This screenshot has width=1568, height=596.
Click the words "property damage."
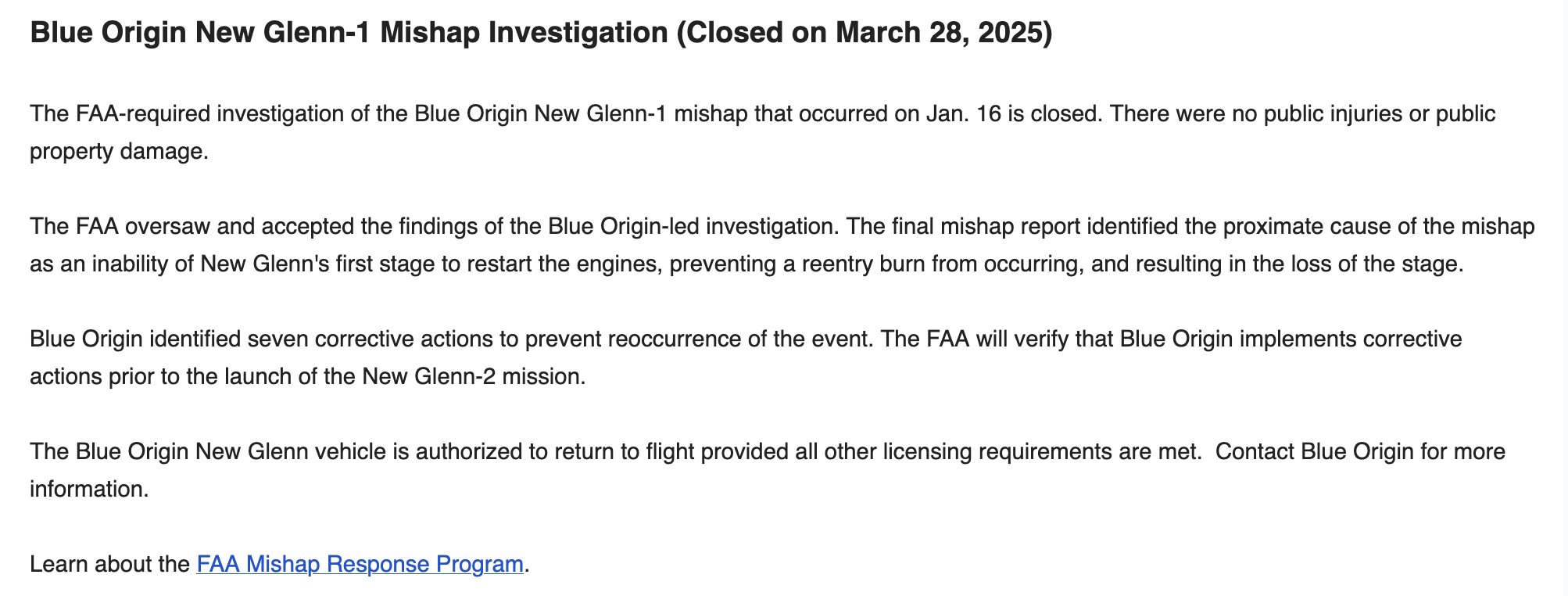pos(119,152)
